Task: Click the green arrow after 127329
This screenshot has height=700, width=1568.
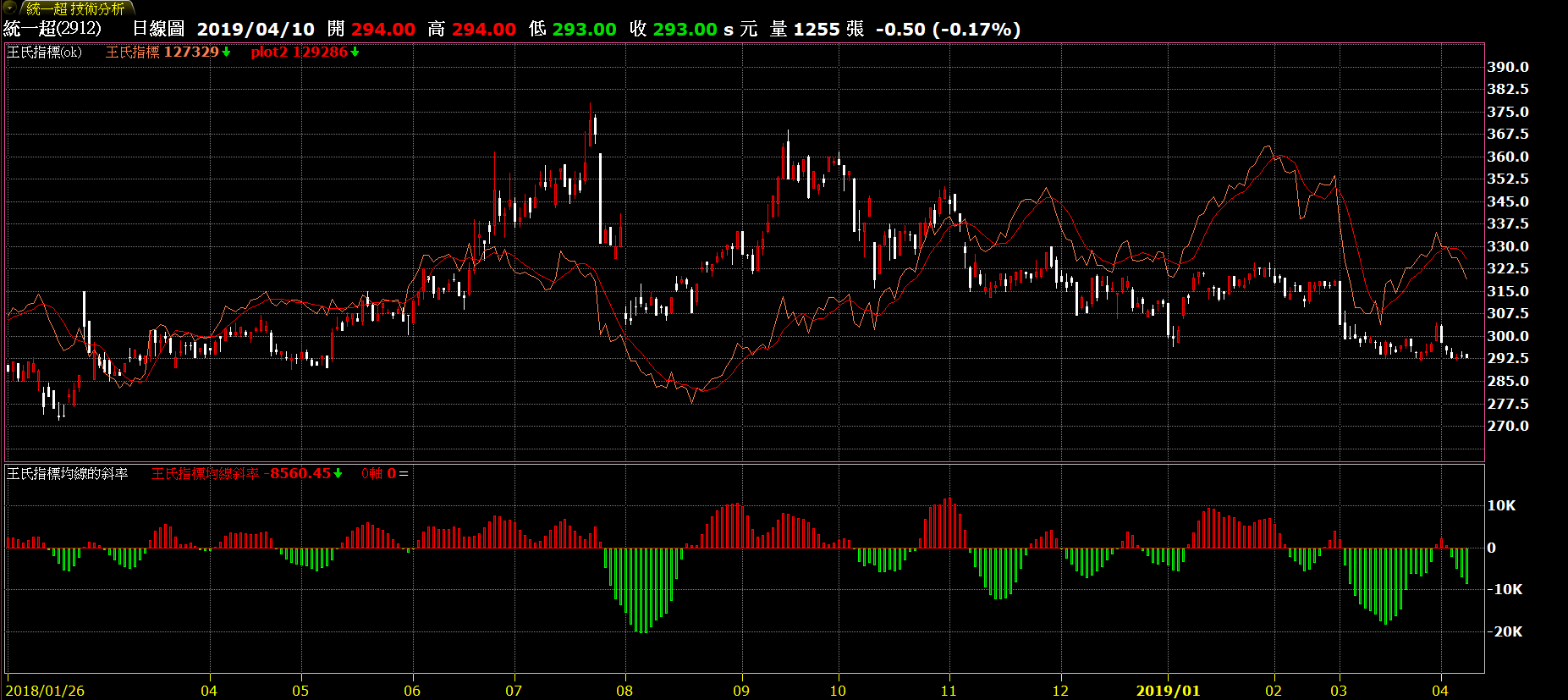Action: [227, 52]
